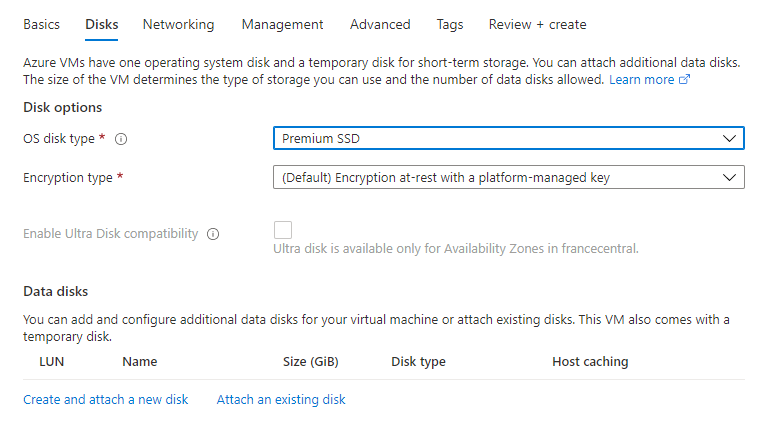Switch to the Advanced tab
Viewport: 771px width, 437px height.
coord(380,24)
